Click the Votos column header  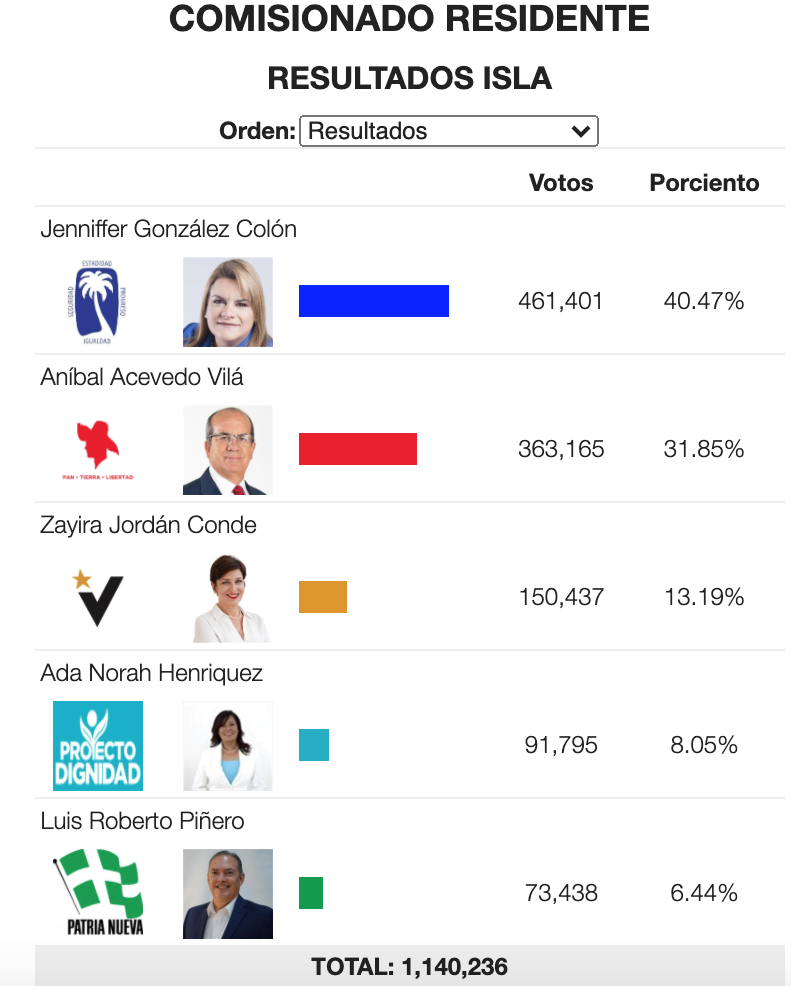(561, 182)
